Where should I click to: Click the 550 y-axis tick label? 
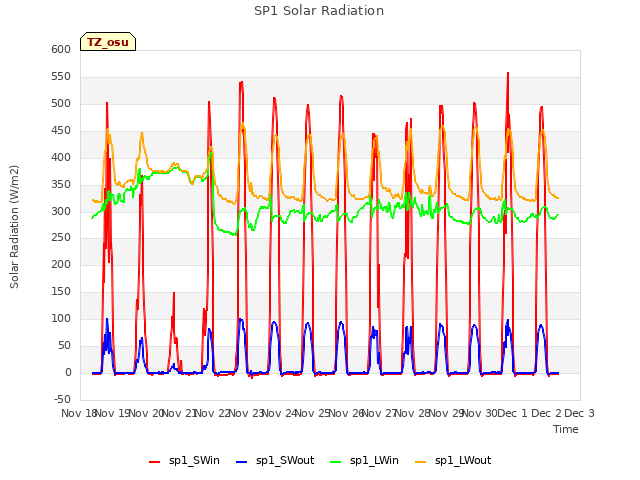click(x=61, y=76)
